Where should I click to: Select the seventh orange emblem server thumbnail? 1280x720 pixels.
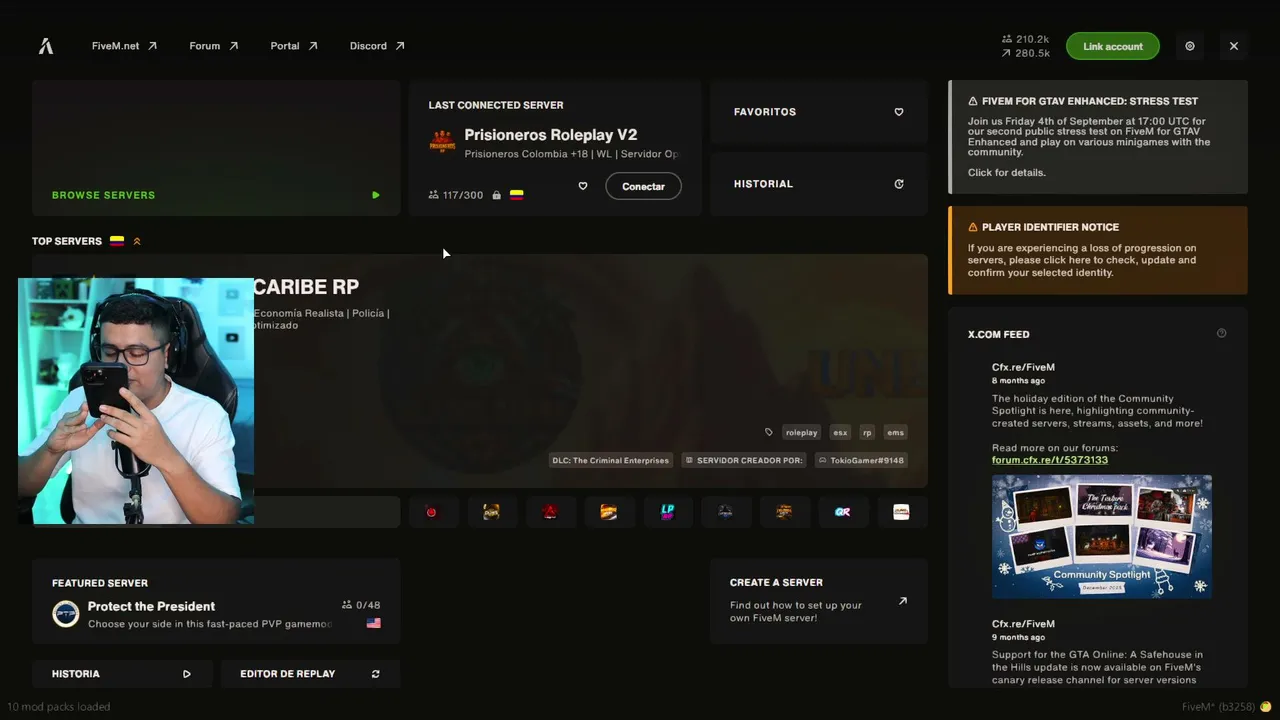pos(784,512)
